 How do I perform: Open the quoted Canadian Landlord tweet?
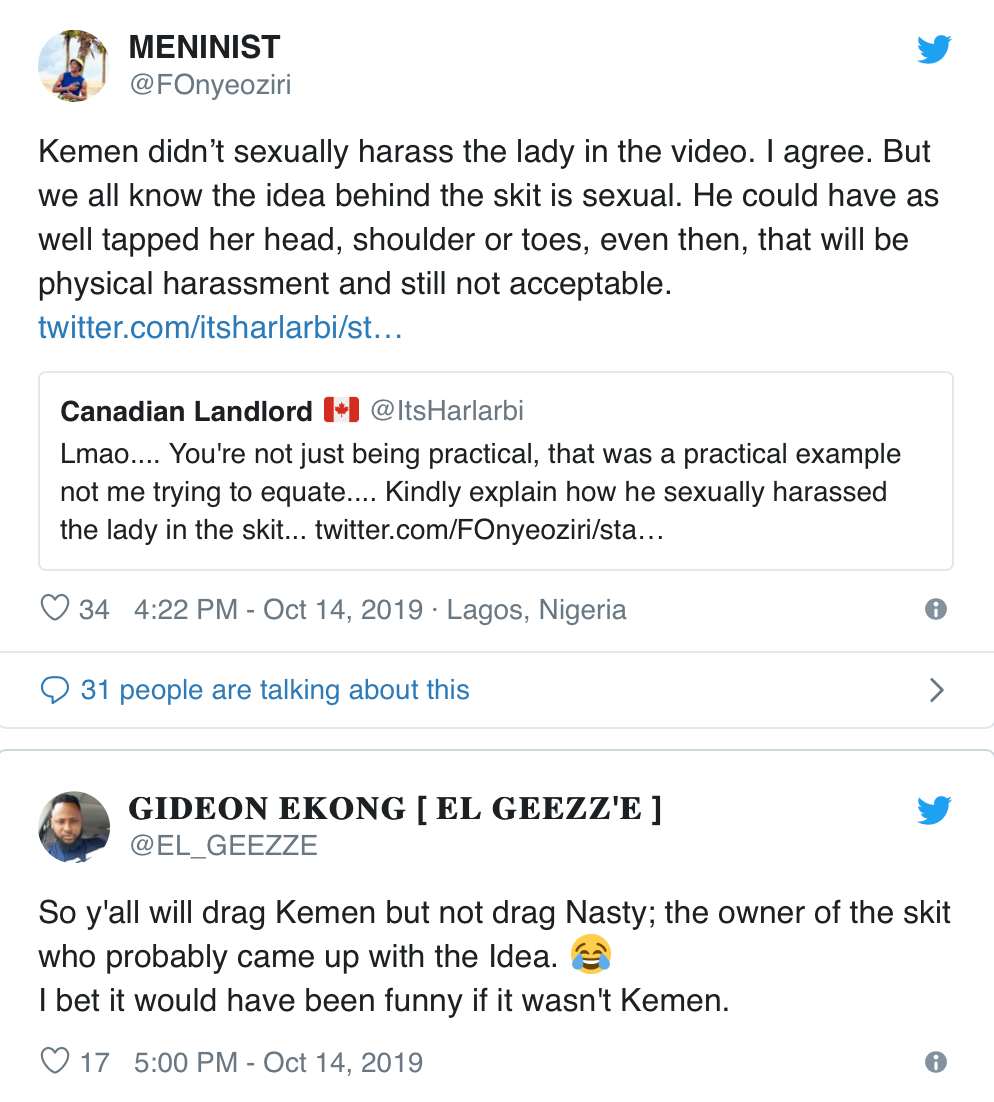(495, 470)
